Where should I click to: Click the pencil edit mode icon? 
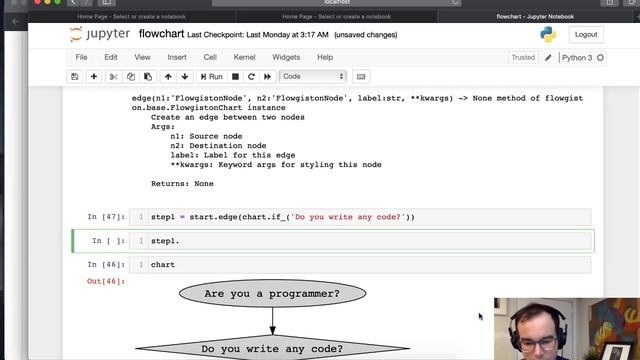click(x=548, y=58)
